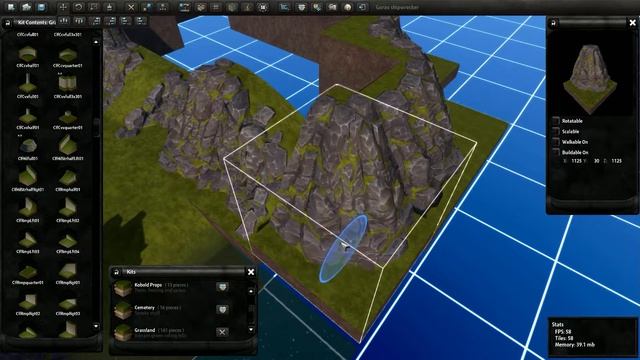Toggle the Scalable checkbox
Viewport: 640px width, 360px height.
pos(556,131)
